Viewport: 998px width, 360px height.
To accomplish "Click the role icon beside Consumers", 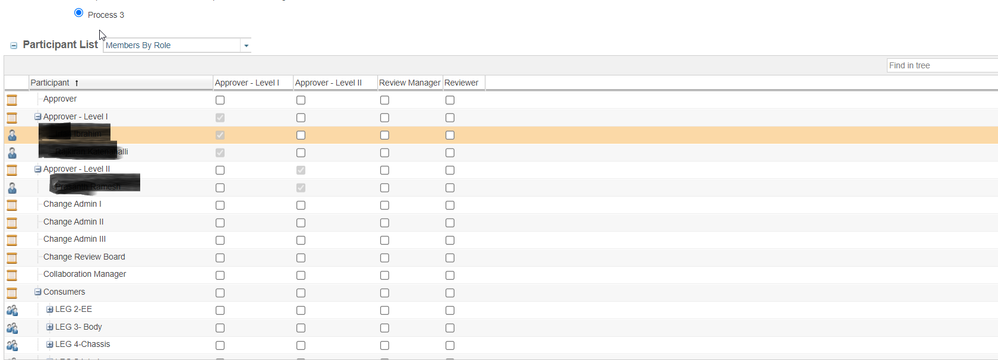I will pos(11,293).
